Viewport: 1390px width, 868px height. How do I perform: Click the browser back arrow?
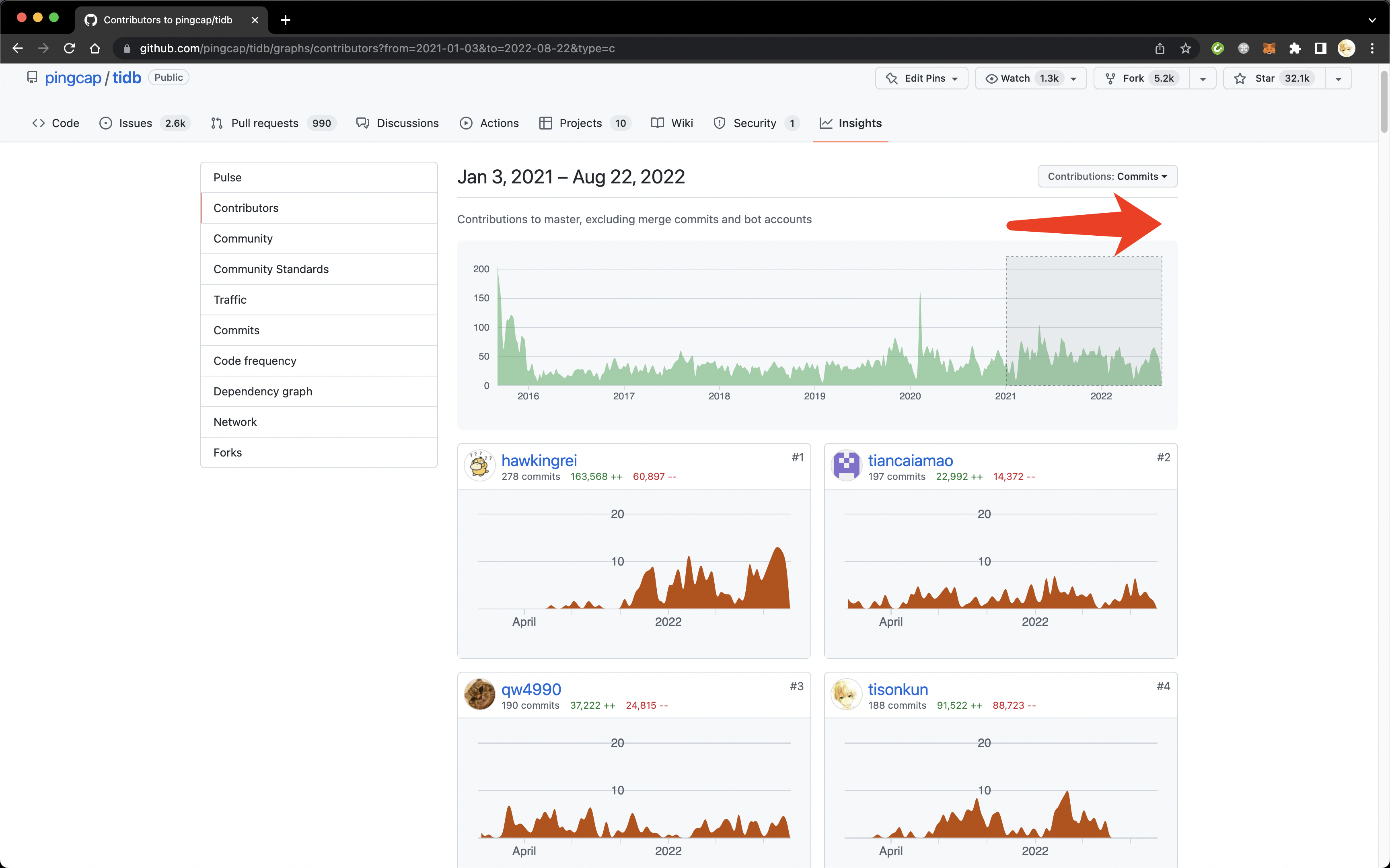click(x=18, y=48)
